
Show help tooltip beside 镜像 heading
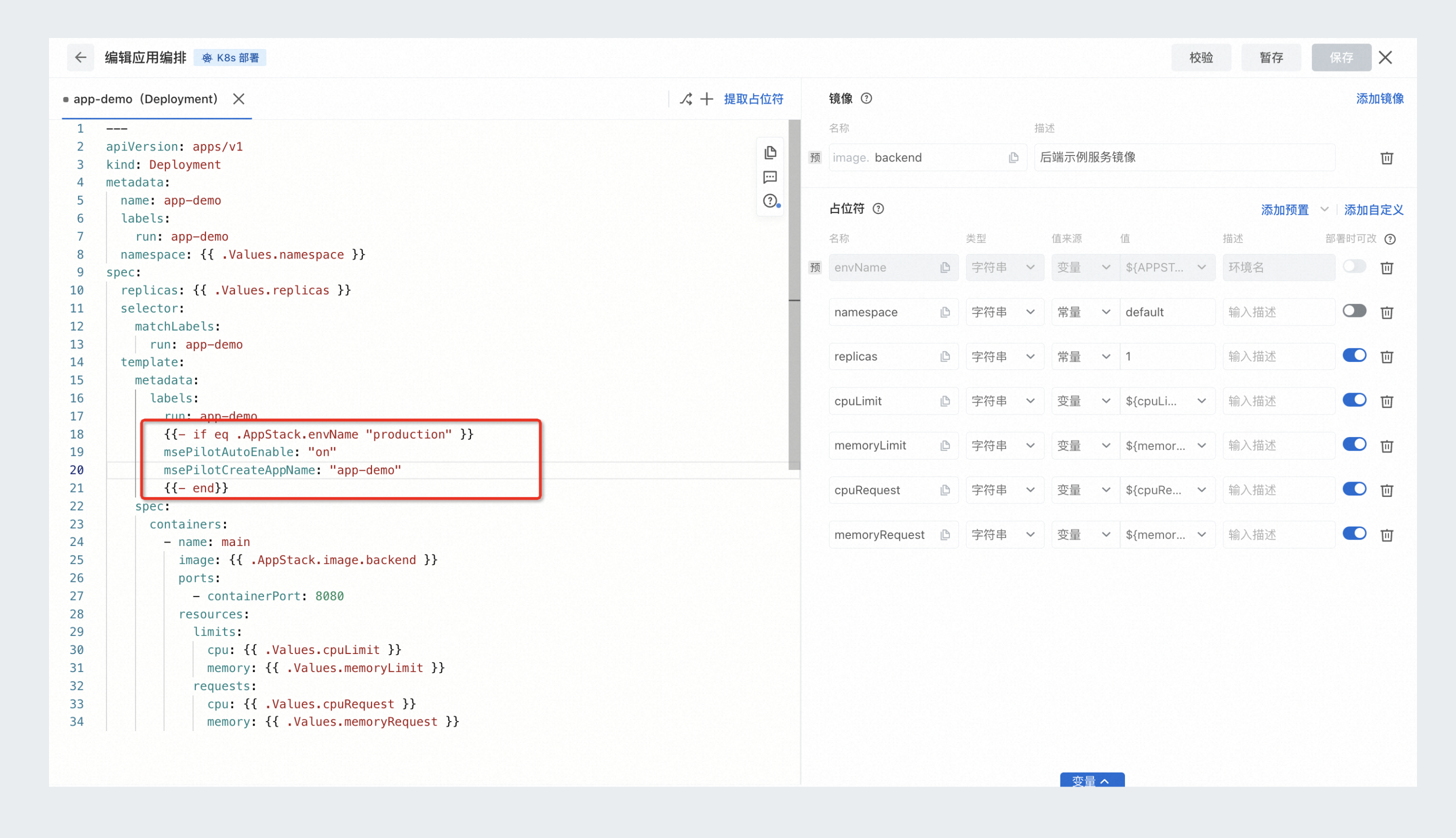866,98
